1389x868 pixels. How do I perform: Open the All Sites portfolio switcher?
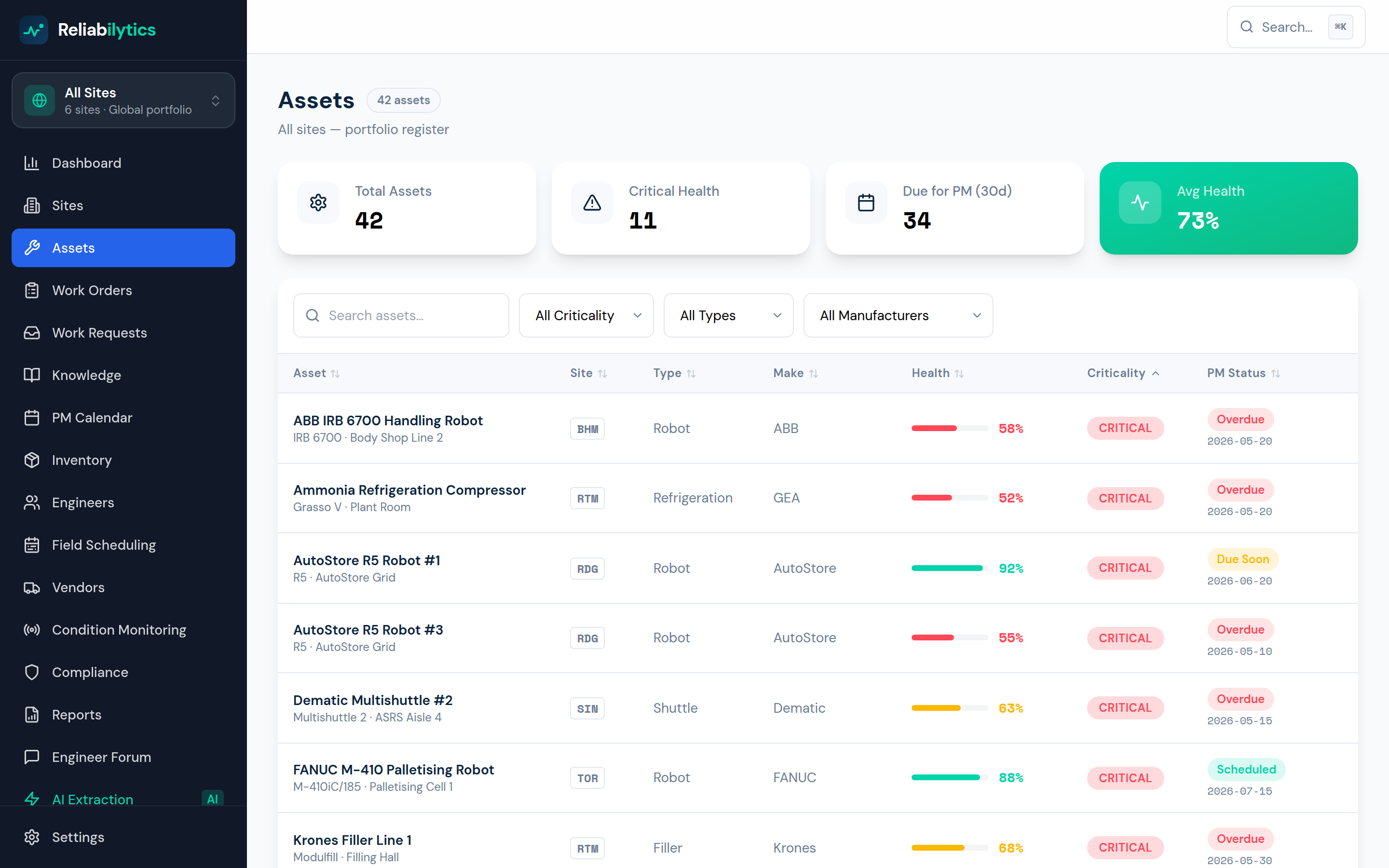click(123, 100)
